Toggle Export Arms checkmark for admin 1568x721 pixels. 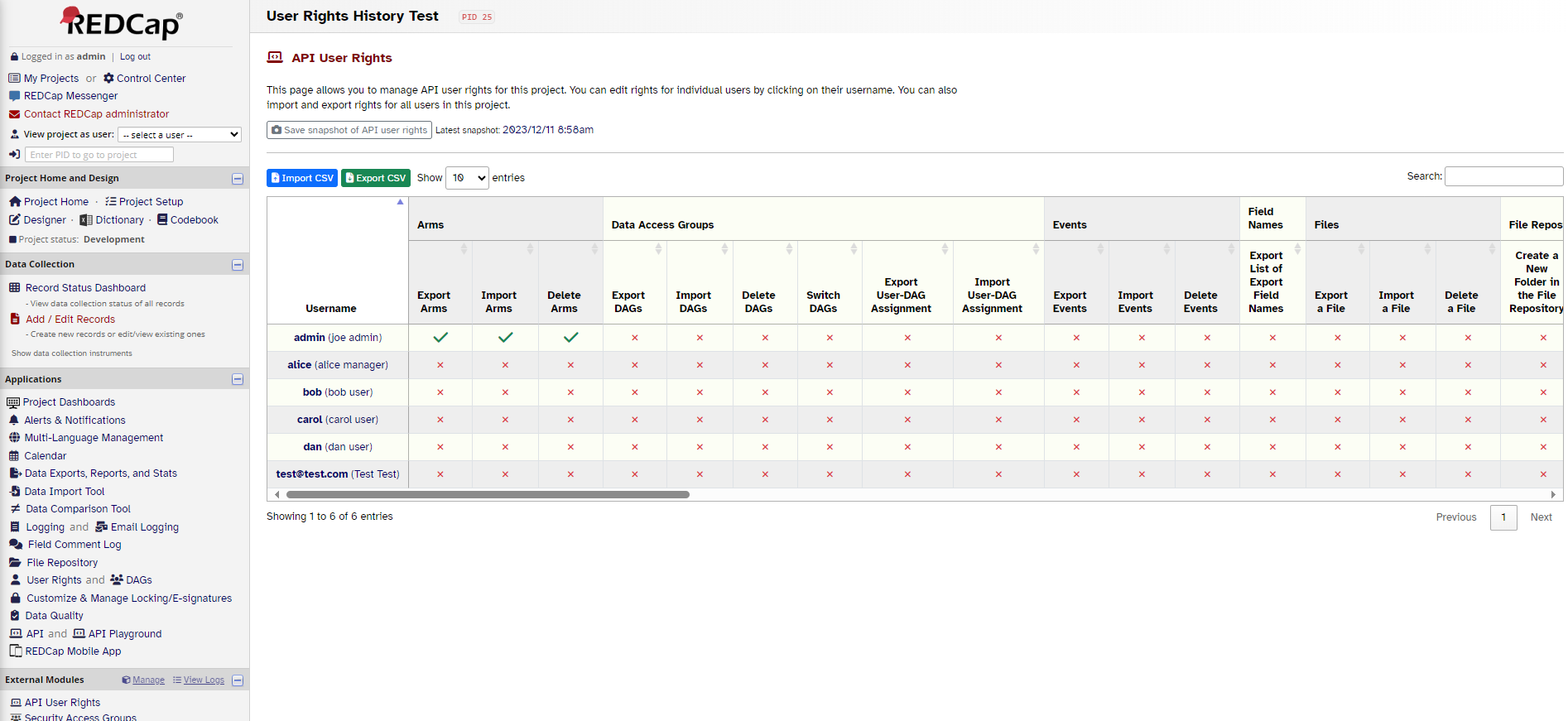pyautogui.click(x=440, y=338)
